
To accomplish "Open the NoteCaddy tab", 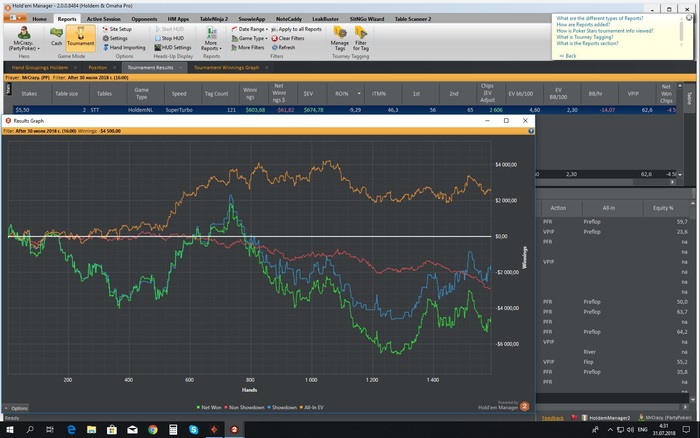I will click(x=289, y=19).
